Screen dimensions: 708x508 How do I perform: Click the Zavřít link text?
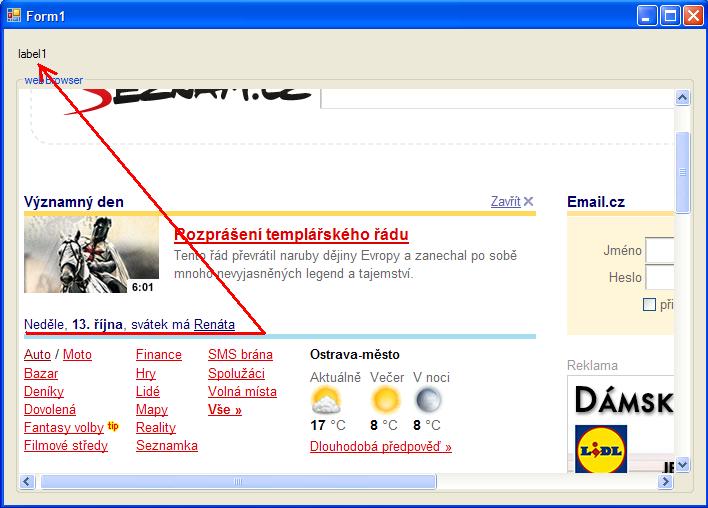click(x=506, y=201)
